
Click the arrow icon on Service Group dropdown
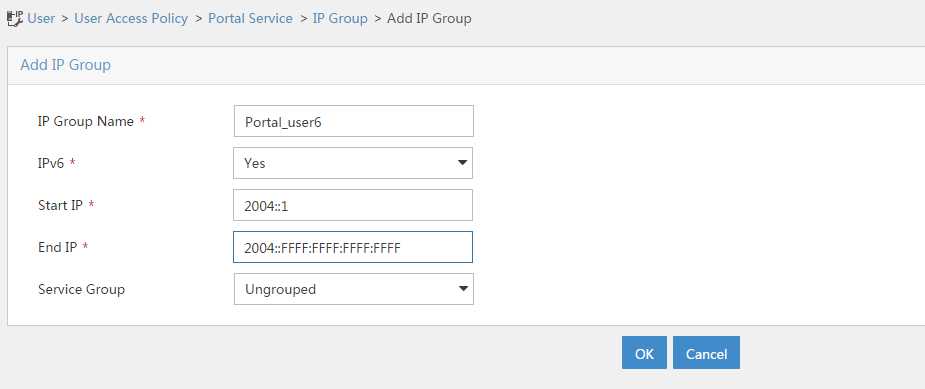(x=463, y=289)
